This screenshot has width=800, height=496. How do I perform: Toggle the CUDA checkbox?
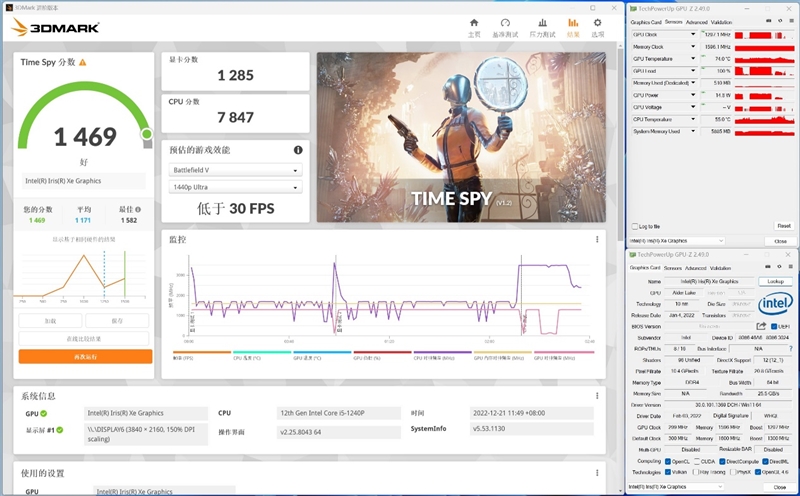click(x=696, y=461)
